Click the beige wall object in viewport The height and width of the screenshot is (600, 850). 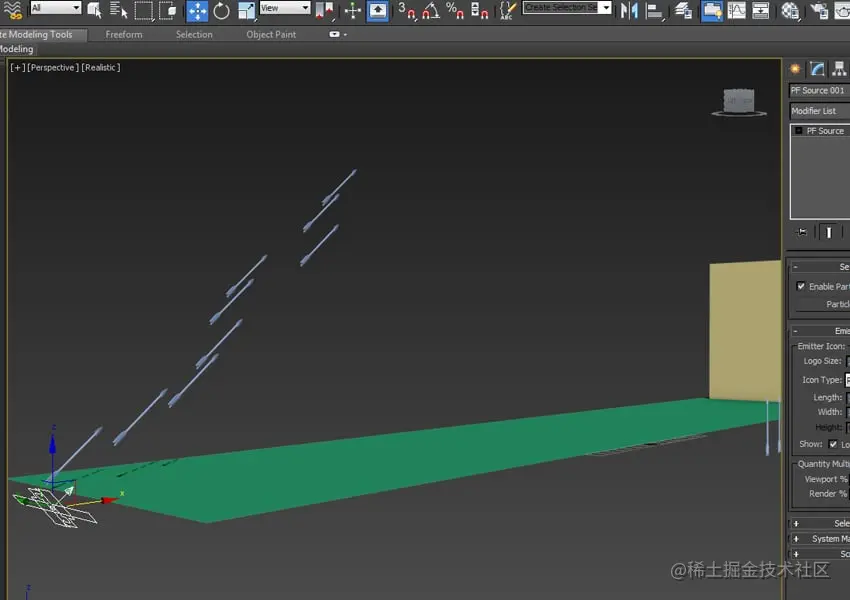[x=745, y=331]
